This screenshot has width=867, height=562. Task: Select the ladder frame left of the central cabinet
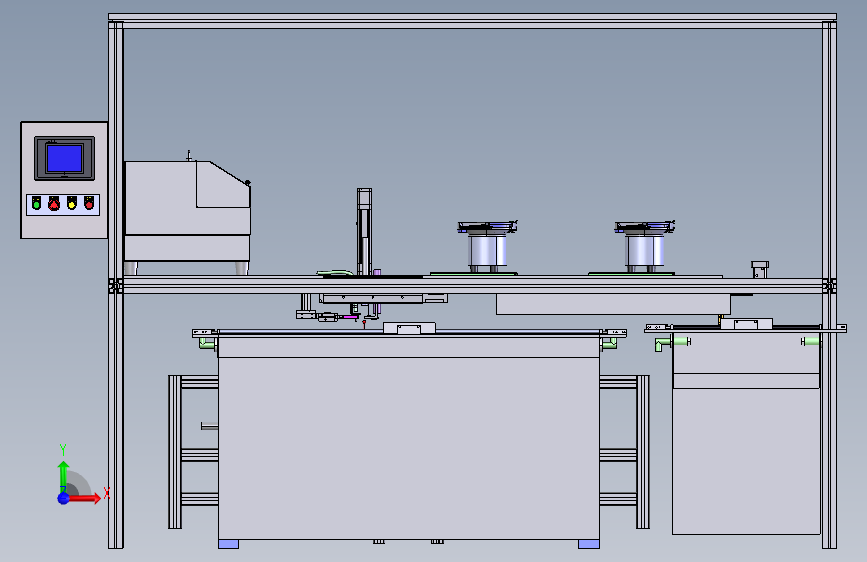click(x=194, y=452)
